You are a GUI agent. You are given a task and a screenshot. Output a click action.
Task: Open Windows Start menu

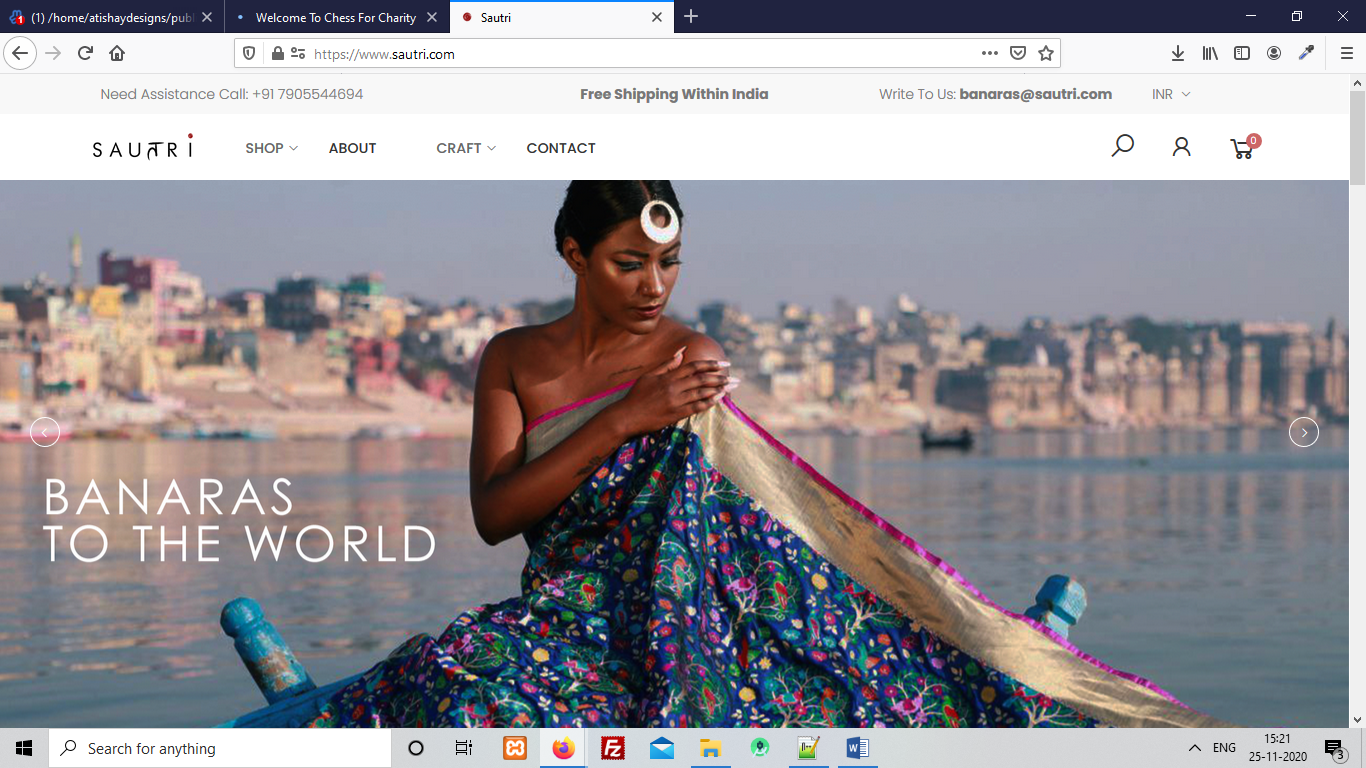click(x=24, y=748)
